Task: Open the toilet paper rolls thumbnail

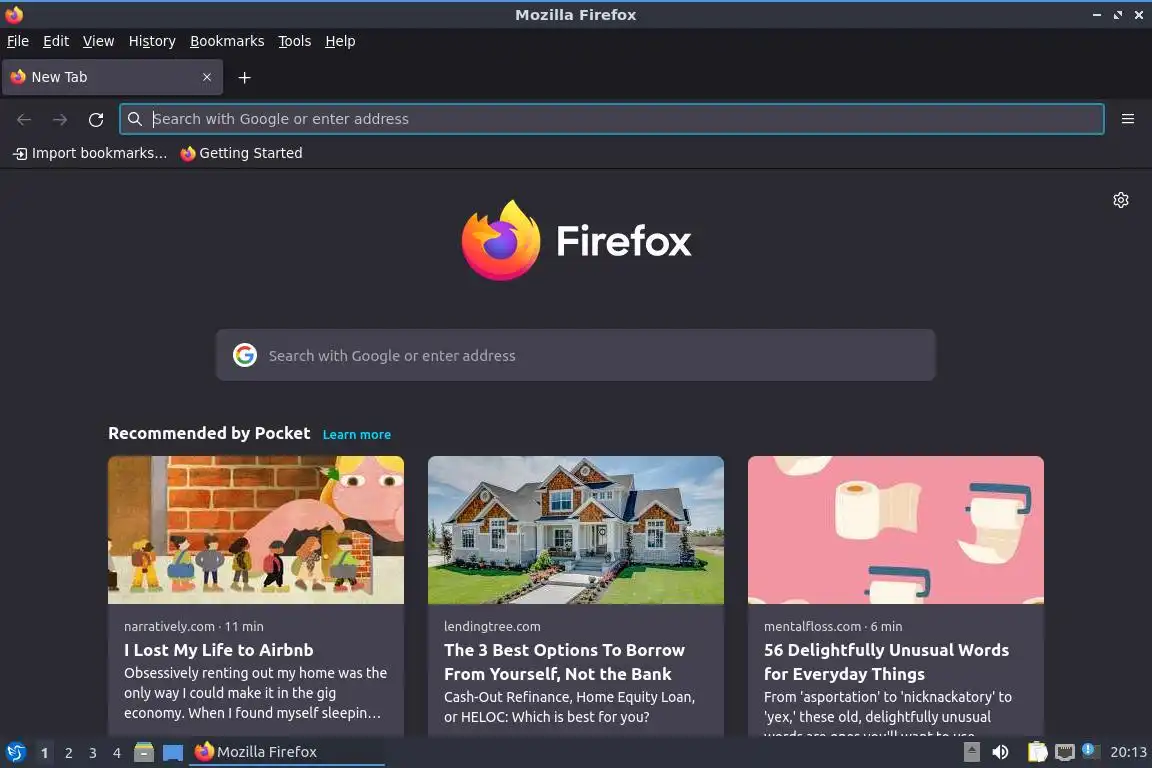Action: pyautogui.click(x=896, y=530)
